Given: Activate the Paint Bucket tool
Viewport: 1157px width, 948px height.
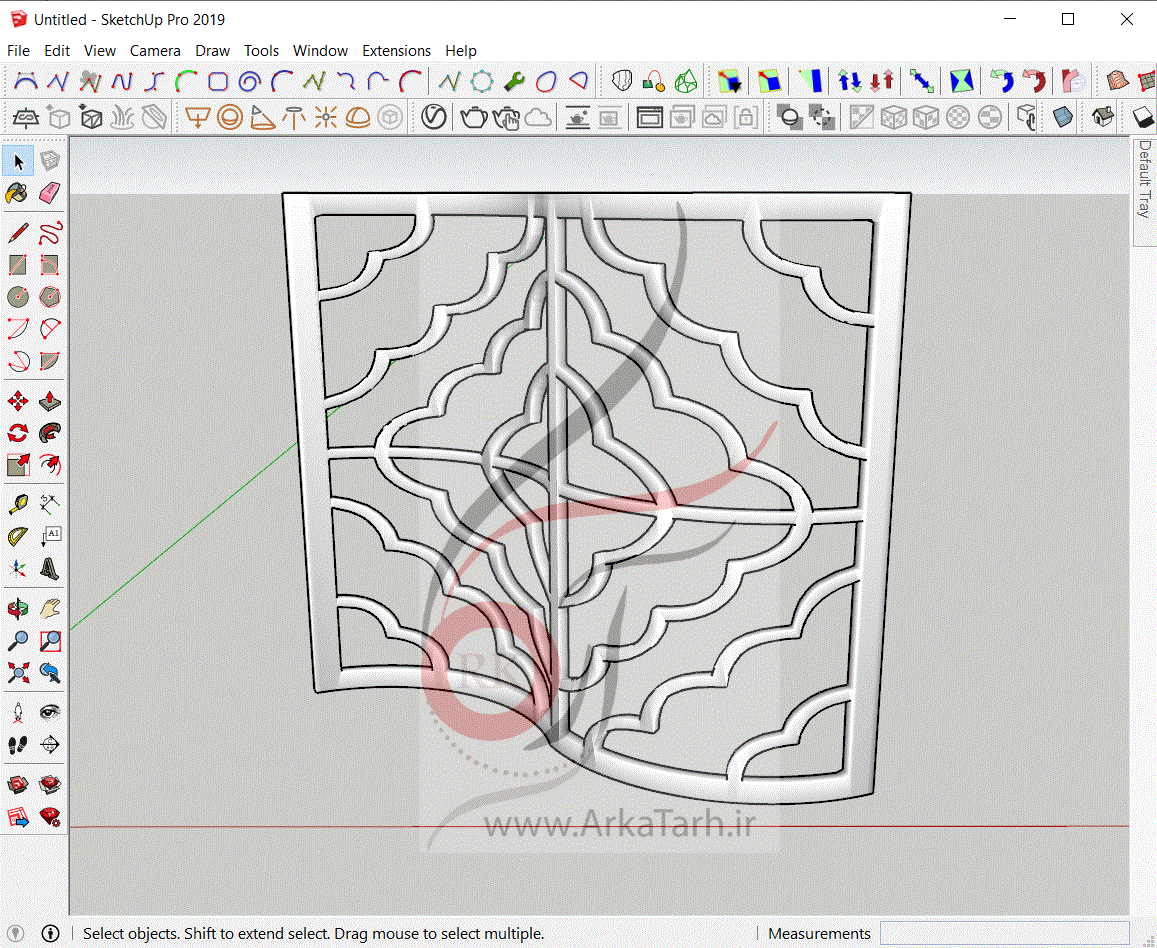Looking at the screenshot, I should click(x=17, y=193).
